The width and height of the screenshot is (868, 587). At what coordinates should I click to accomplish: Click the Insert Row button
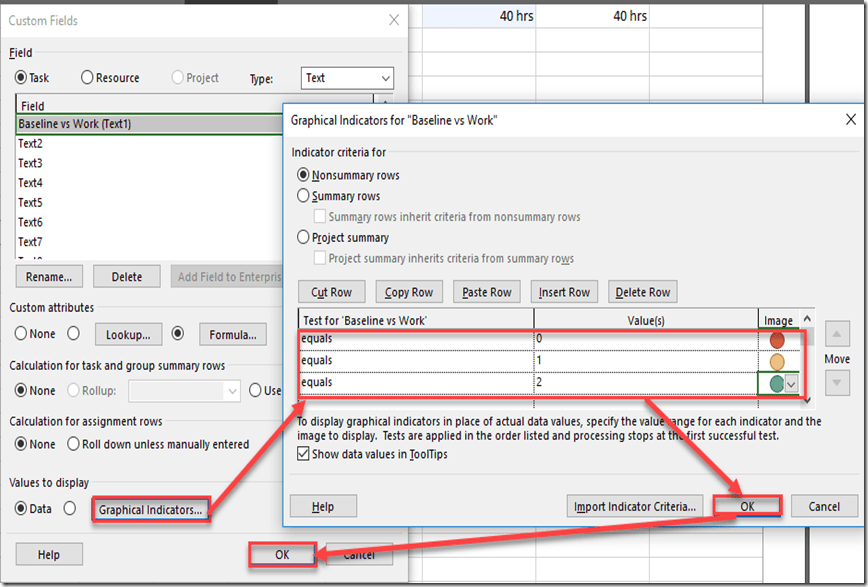point(565,292)
